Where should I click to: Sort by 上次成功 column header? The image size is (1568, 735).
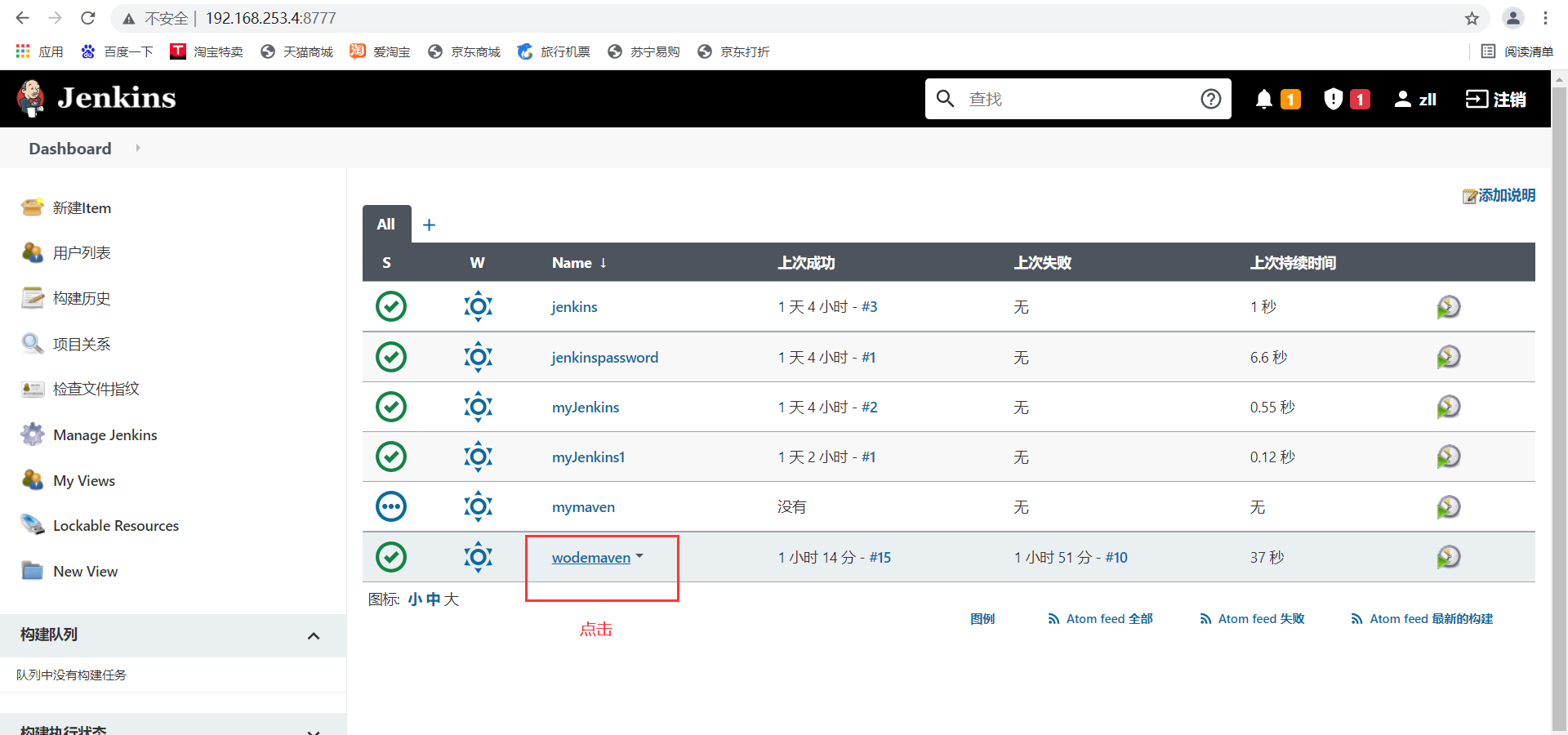pyautogui.click(x=806, y=263)
